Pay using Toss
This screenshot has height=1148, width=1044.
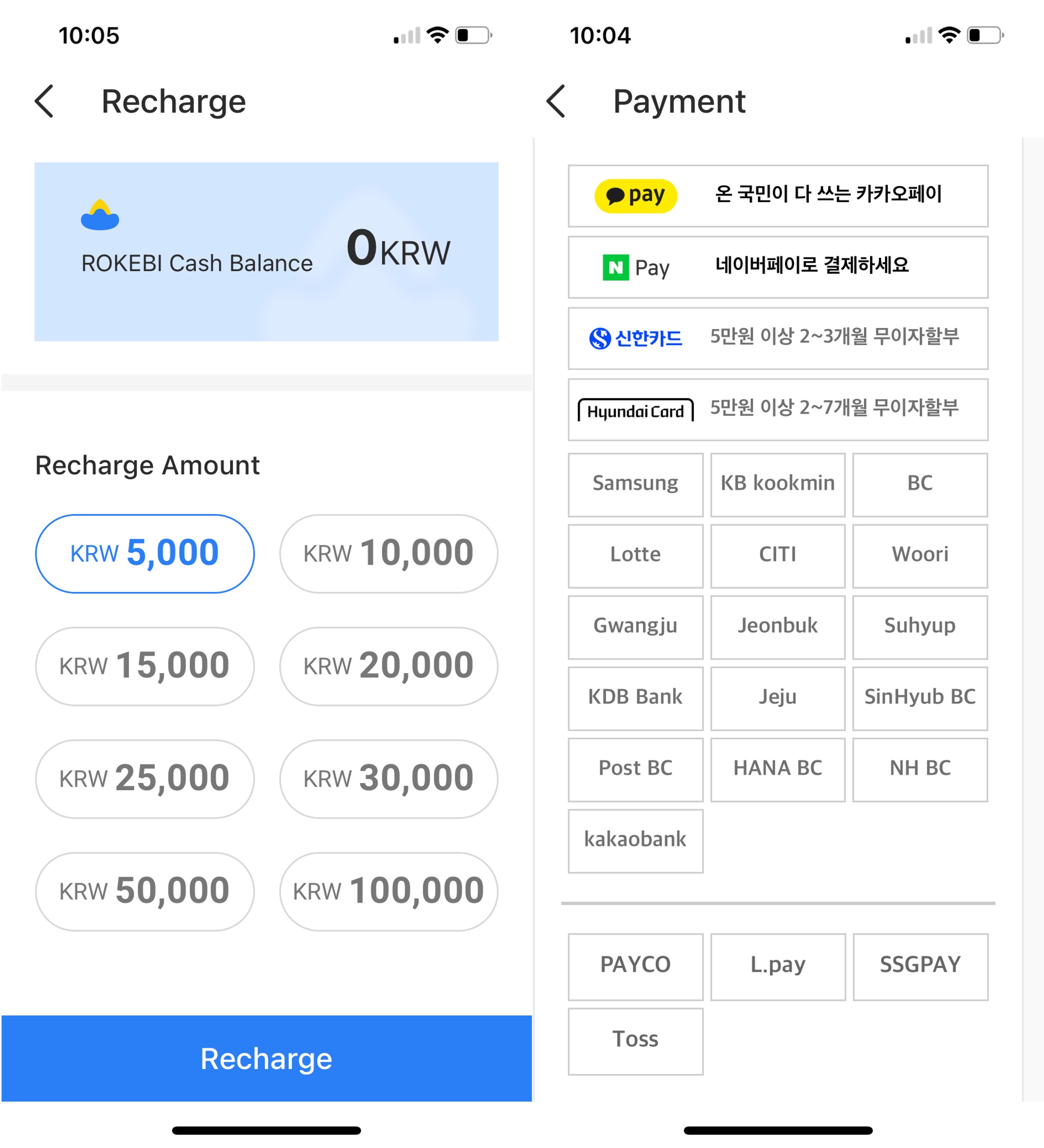pos(636,1041)
